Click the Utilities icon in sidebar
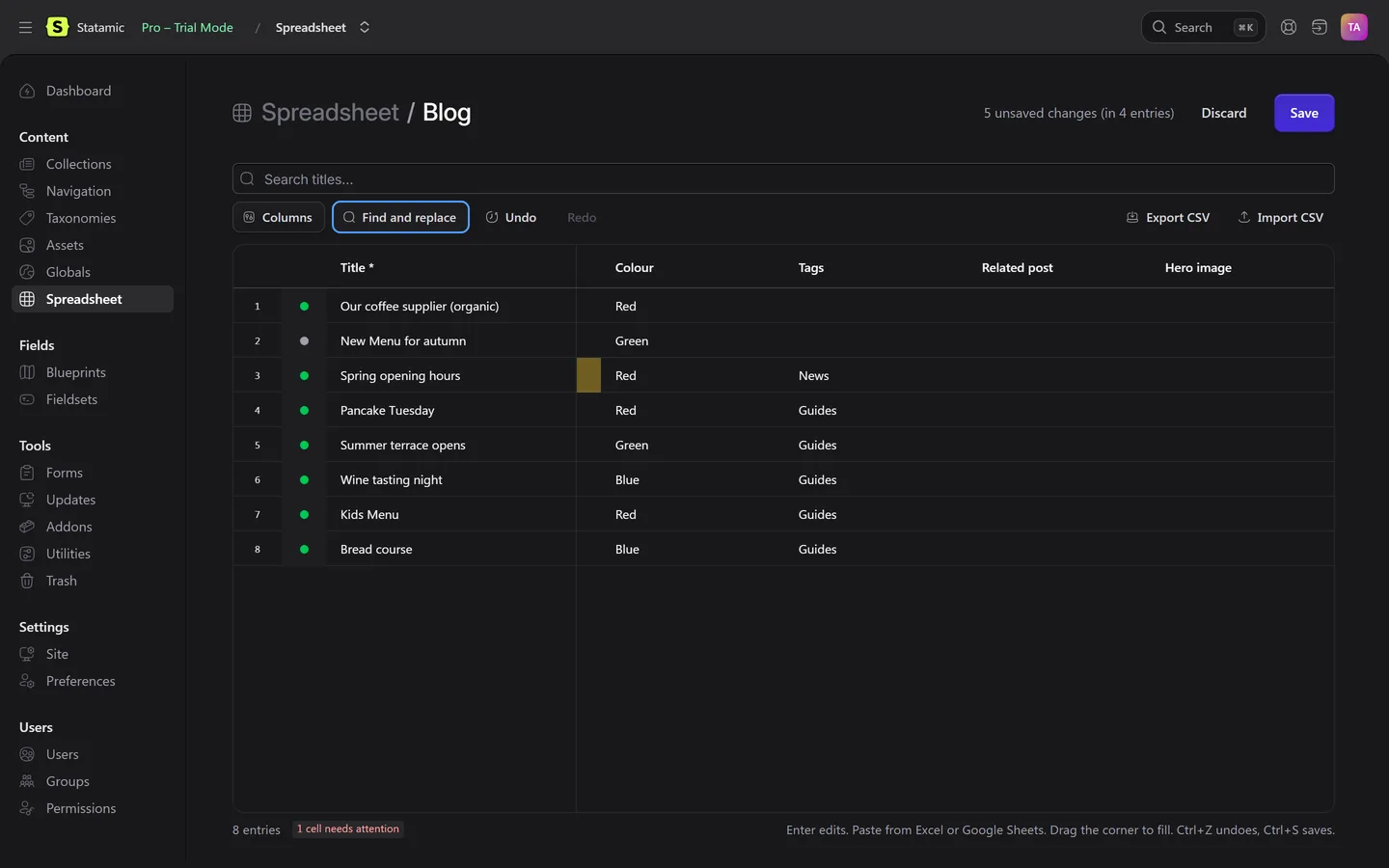 click(27, 554)
